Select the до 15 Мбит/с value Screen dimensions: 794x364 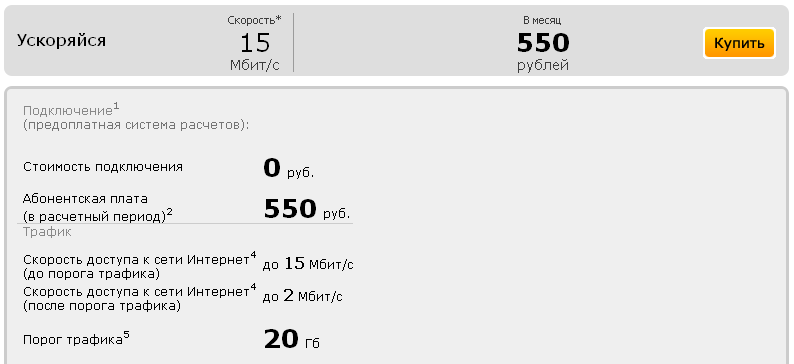tap(308, 264)
